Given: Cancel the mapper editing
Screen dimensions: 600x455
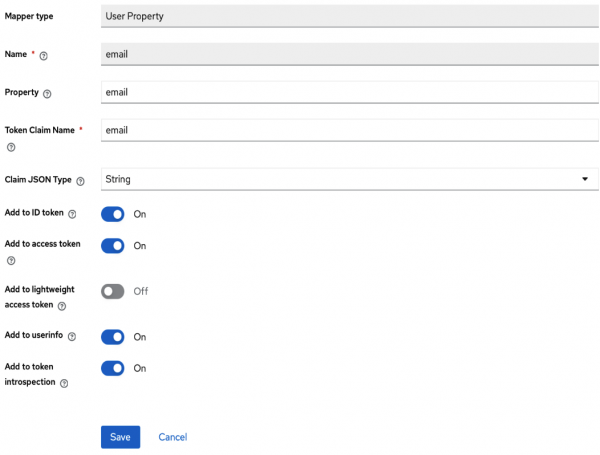Looking at the screenshot, I should click(x=173, y=437).
